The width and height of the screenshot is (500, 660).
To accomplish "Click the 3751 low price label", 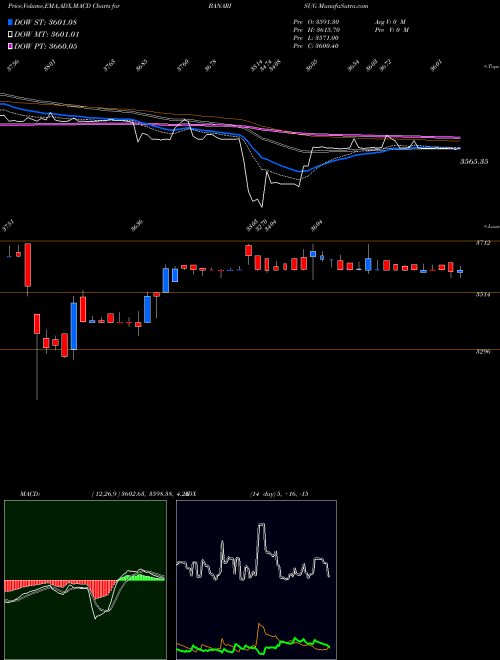I will (8, 226).
